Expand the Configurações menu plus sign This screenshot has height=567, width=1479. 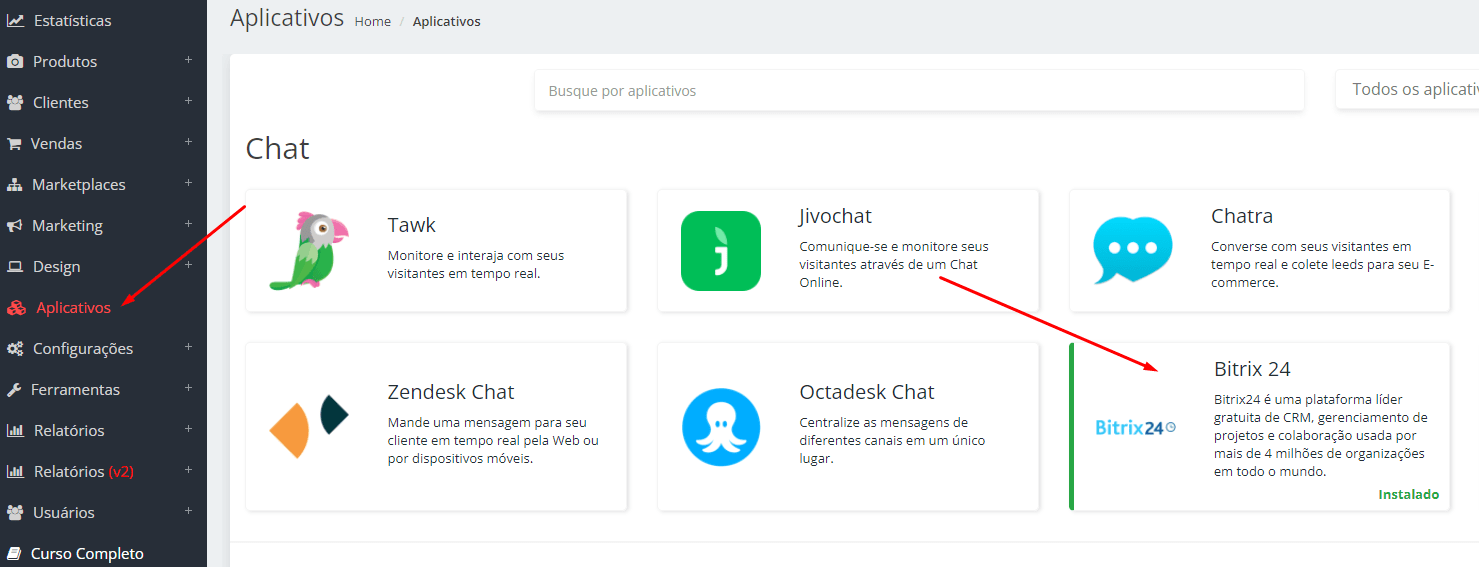coord(188,347)
